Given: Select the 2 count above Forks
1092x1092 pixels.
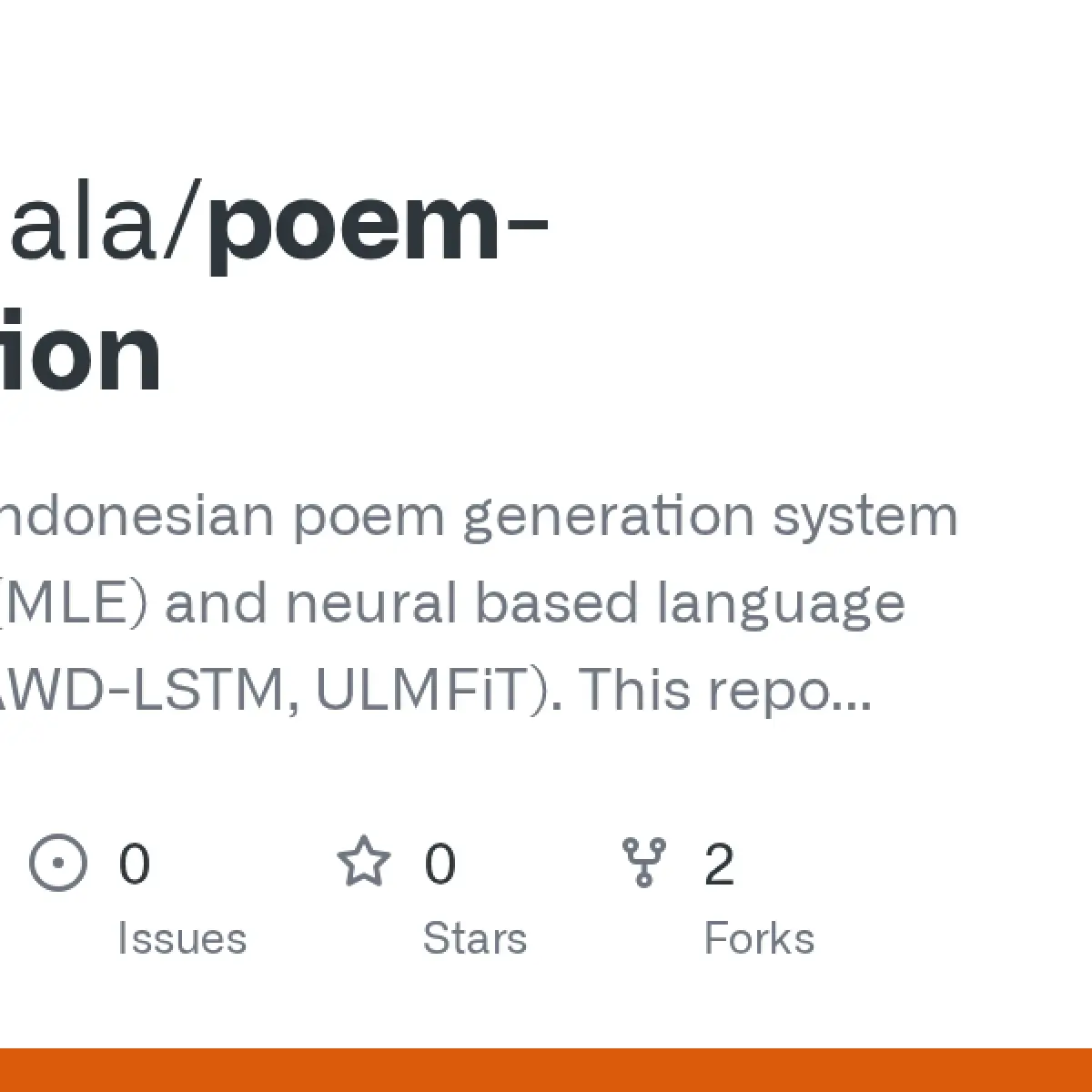Looking at the screenshot, I should coord(719,864).
